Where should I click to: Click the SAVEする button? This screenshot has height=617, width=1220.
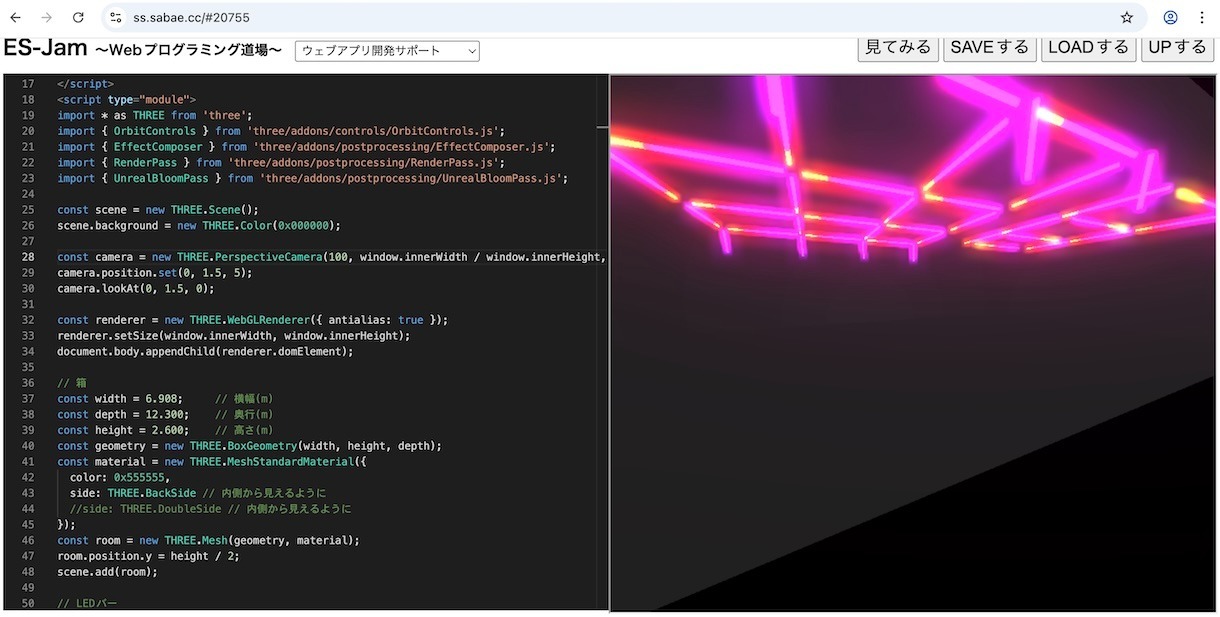[990, 47]
